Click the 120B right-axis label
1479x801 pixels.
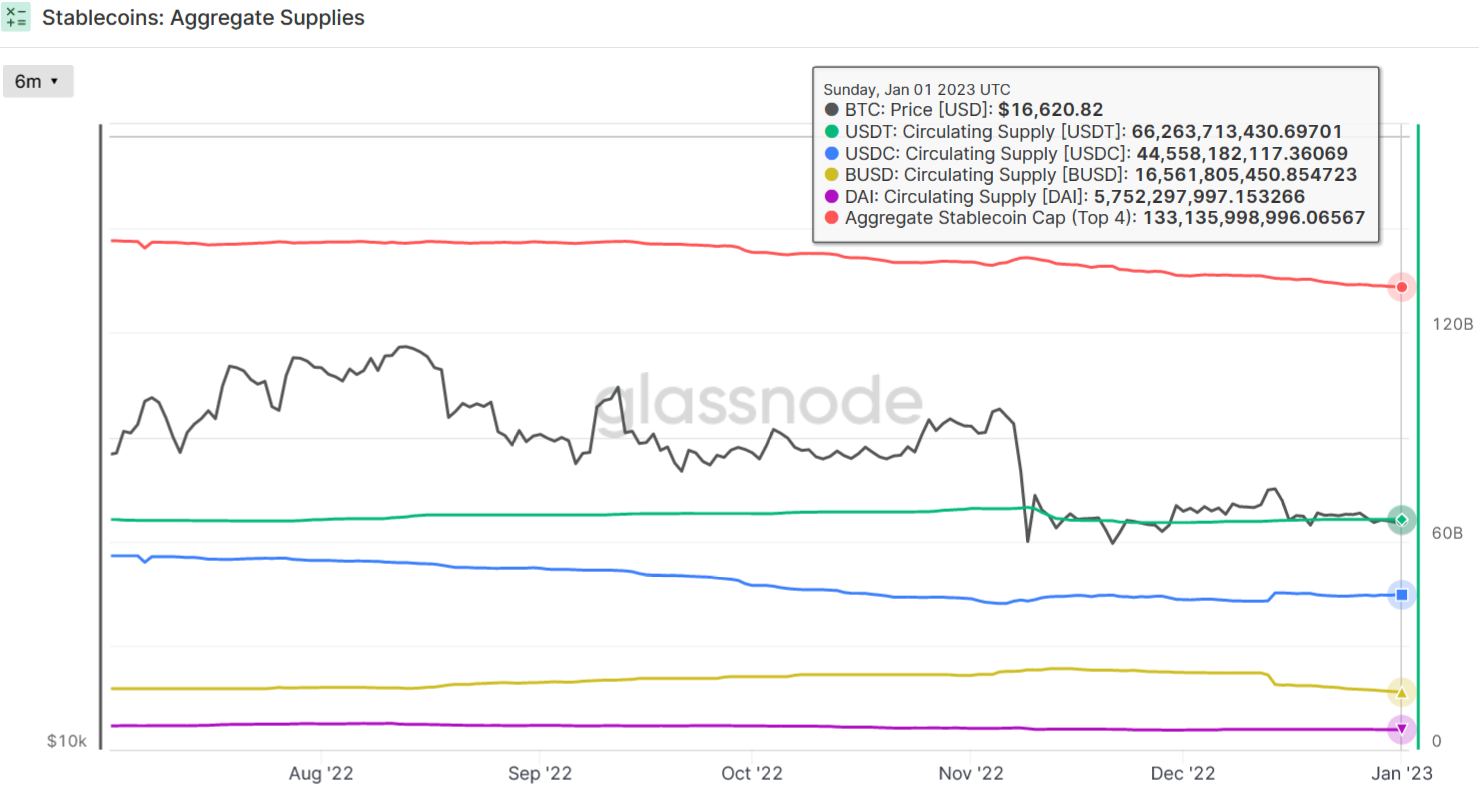pyautogui.click(x=1452, y=325)
